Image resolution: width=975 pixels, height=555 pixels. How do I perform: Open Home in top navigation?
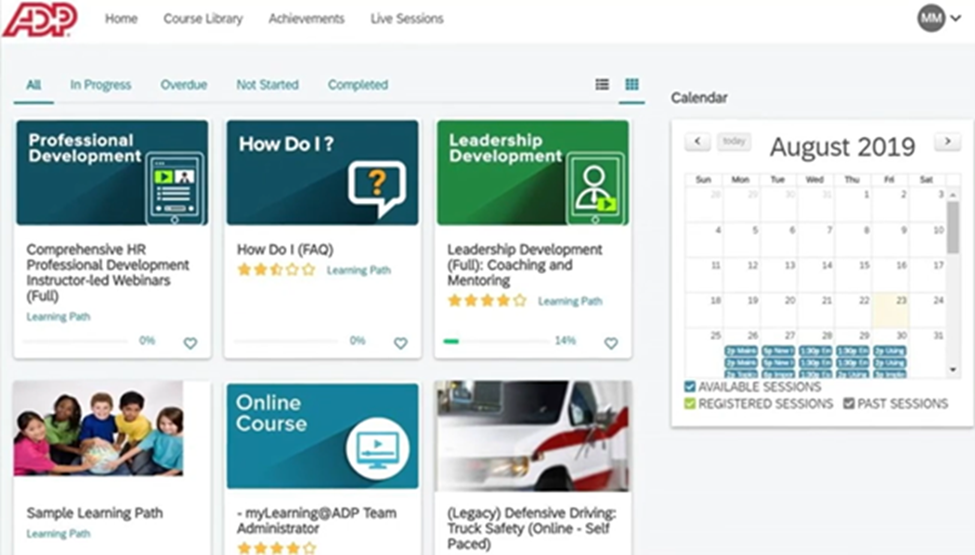tap(121, 19)
